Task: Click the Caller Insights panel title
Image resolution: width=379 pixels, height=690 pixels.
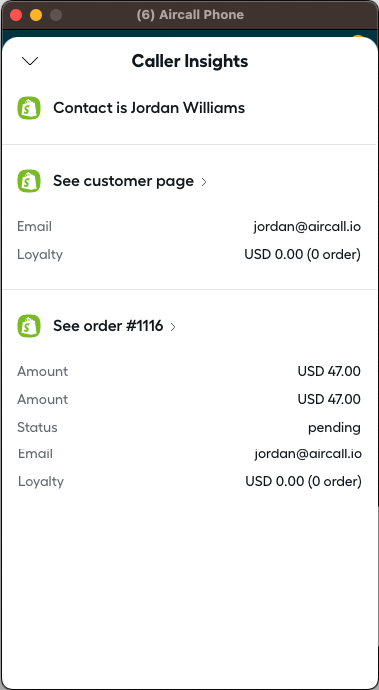Action: click(x=190, y=61)
